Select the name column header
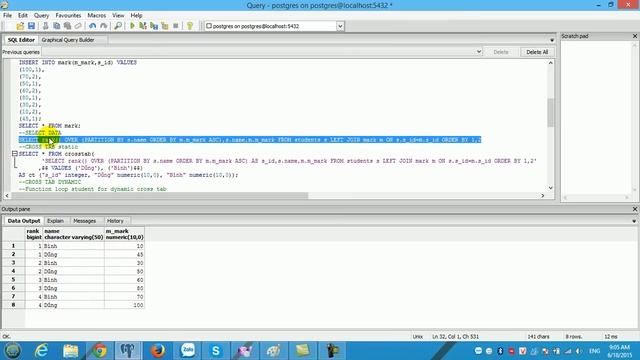This screenshot has height=360, width=640. (73, 234)
